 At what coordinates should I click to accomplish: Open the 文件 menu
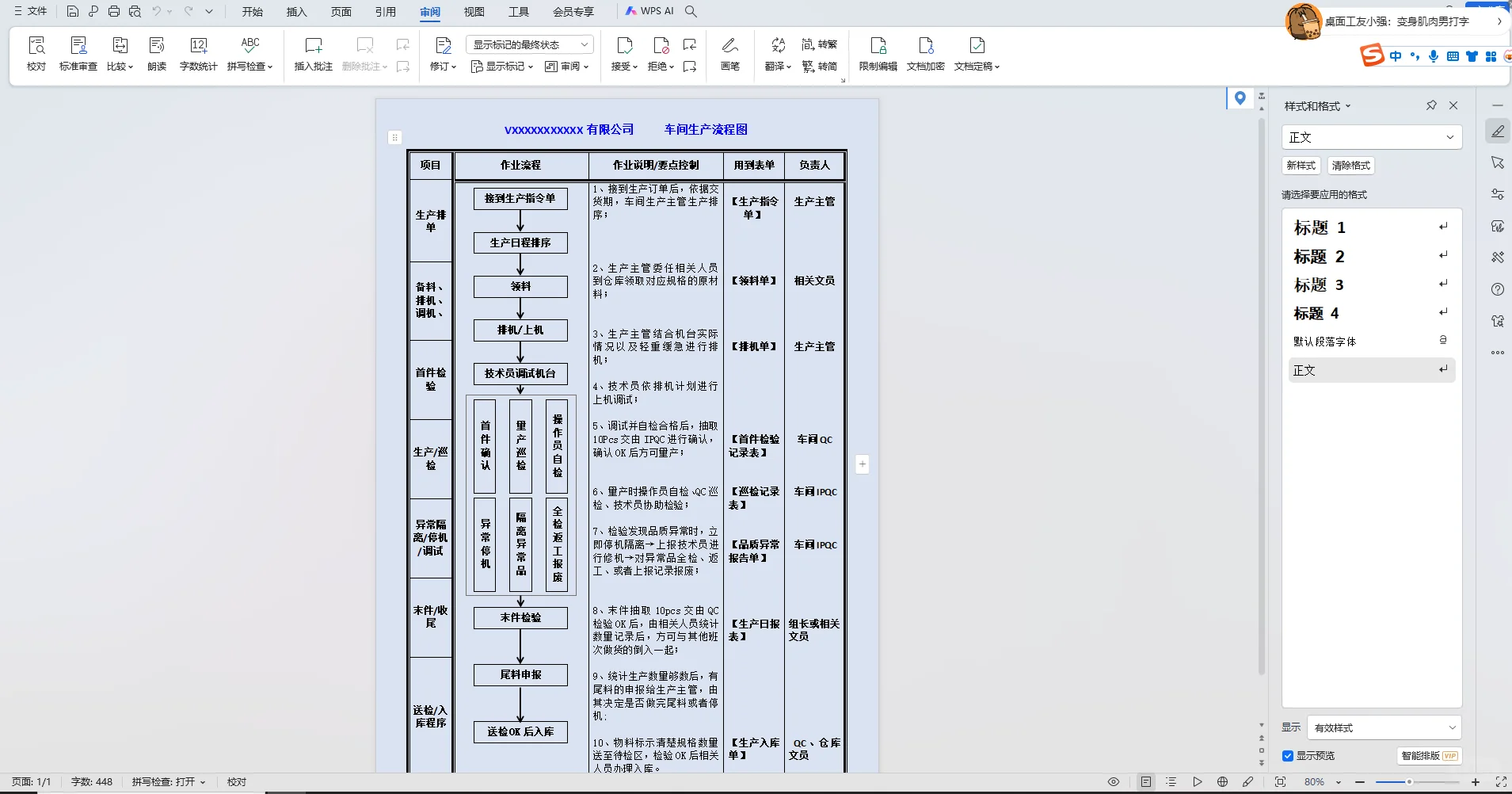[31, 11]
